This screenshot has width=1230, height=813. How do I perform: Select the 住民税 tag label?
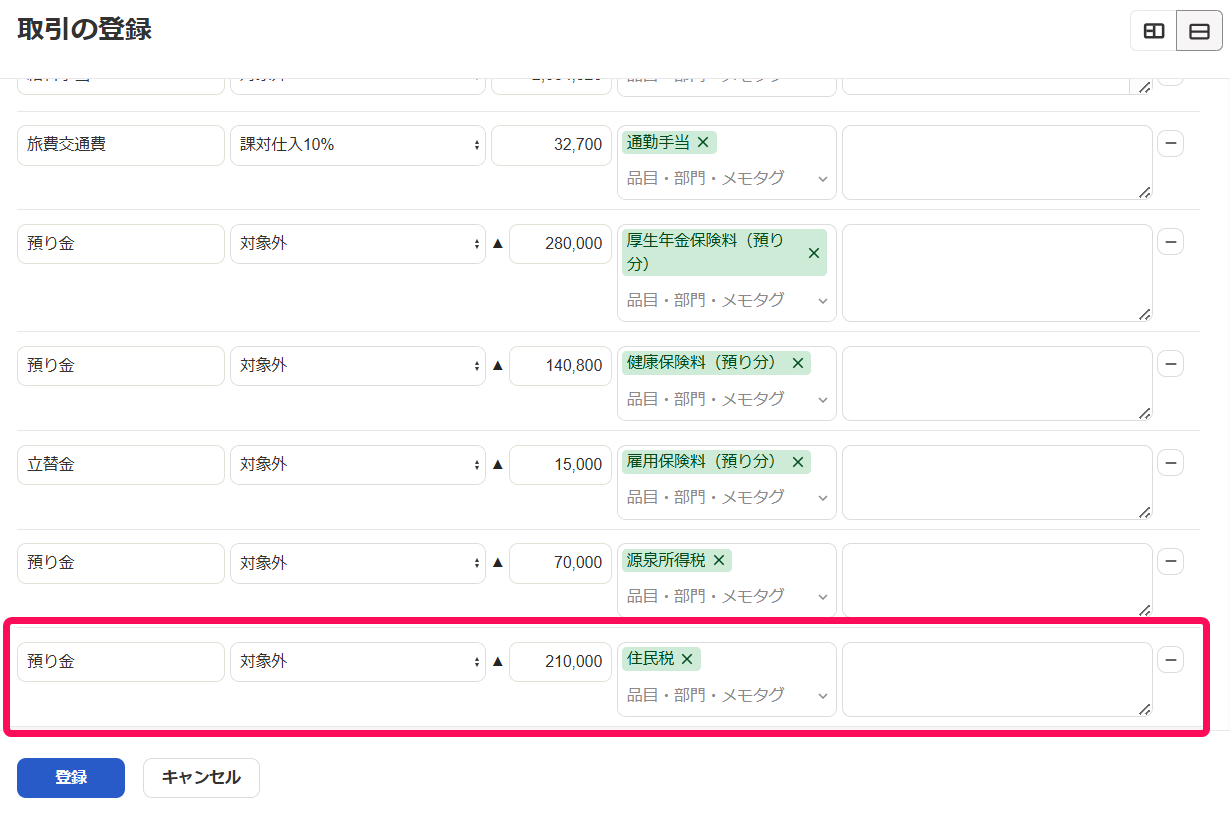tap(650, 659)
